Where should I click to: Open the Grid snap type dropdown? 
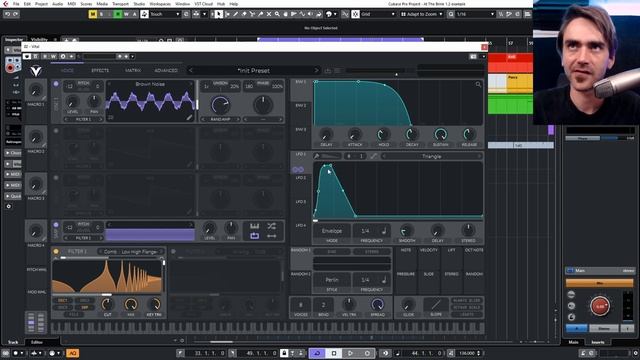[x=378, y=14]
